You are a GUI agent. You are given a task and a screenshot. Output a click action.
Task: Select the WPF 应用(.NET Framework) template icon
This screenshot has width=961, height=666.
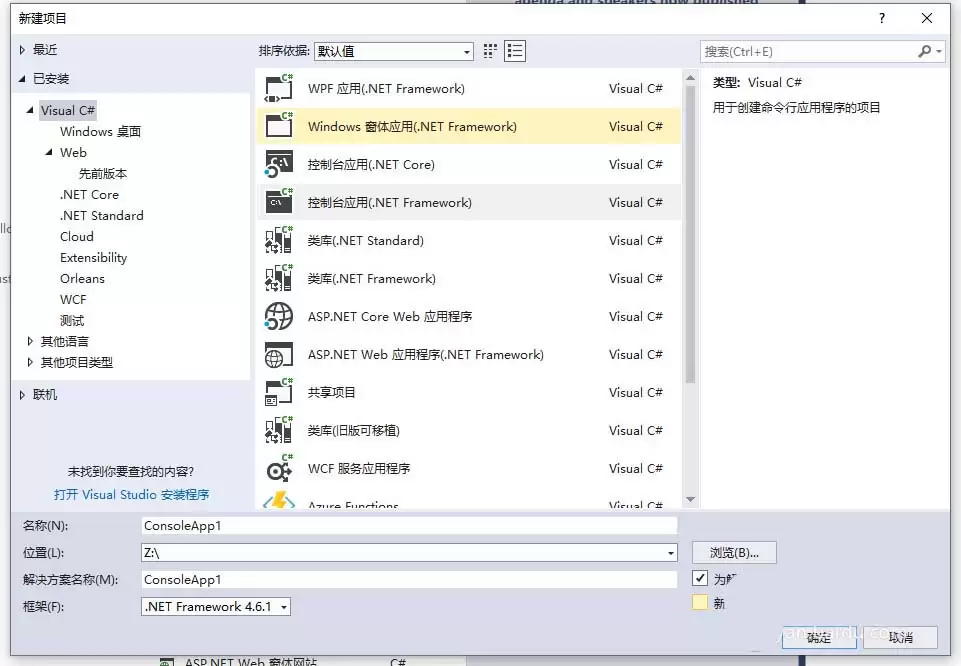(x=279, y=88)
